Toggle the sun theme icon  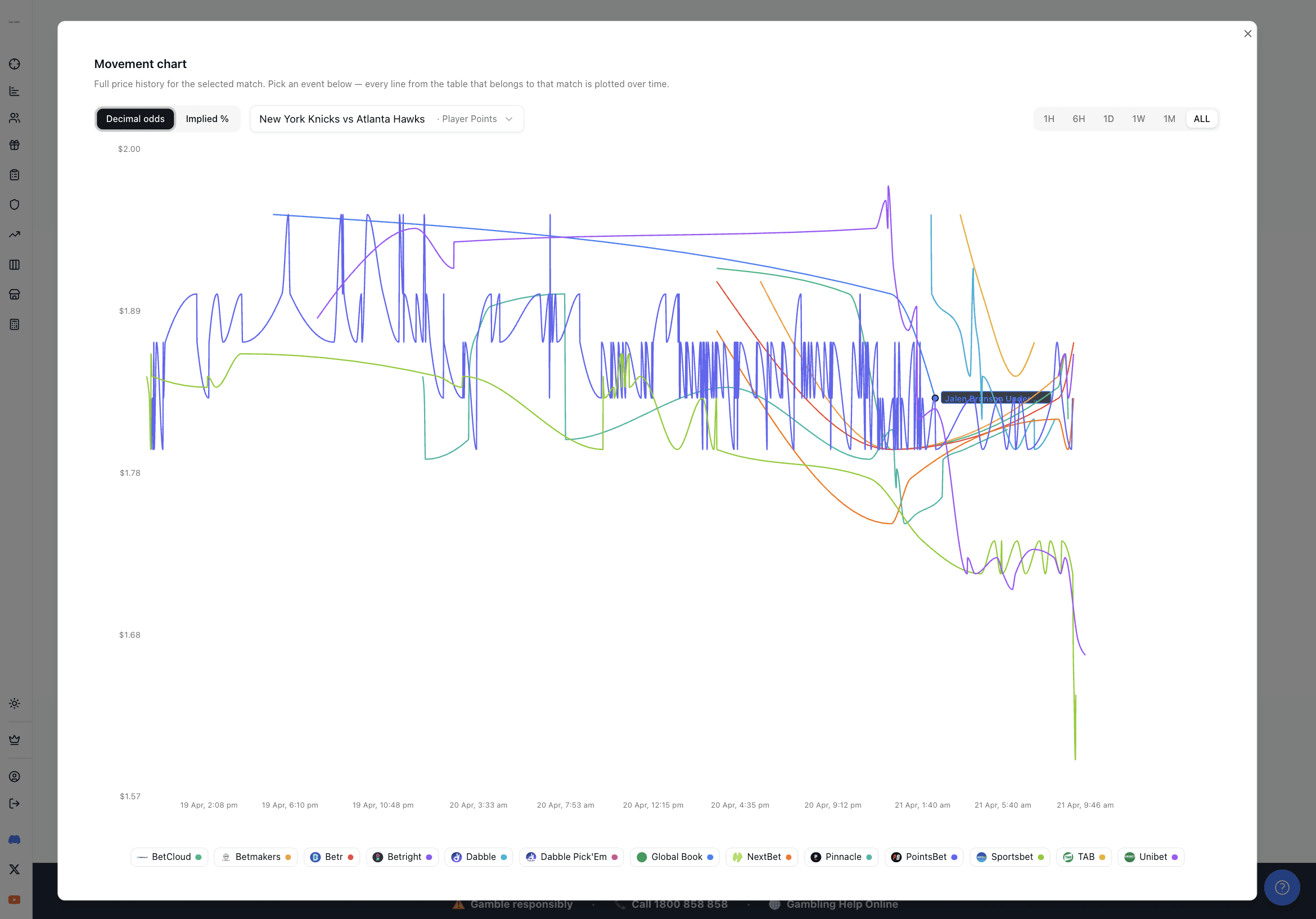(x=15, y=704)
